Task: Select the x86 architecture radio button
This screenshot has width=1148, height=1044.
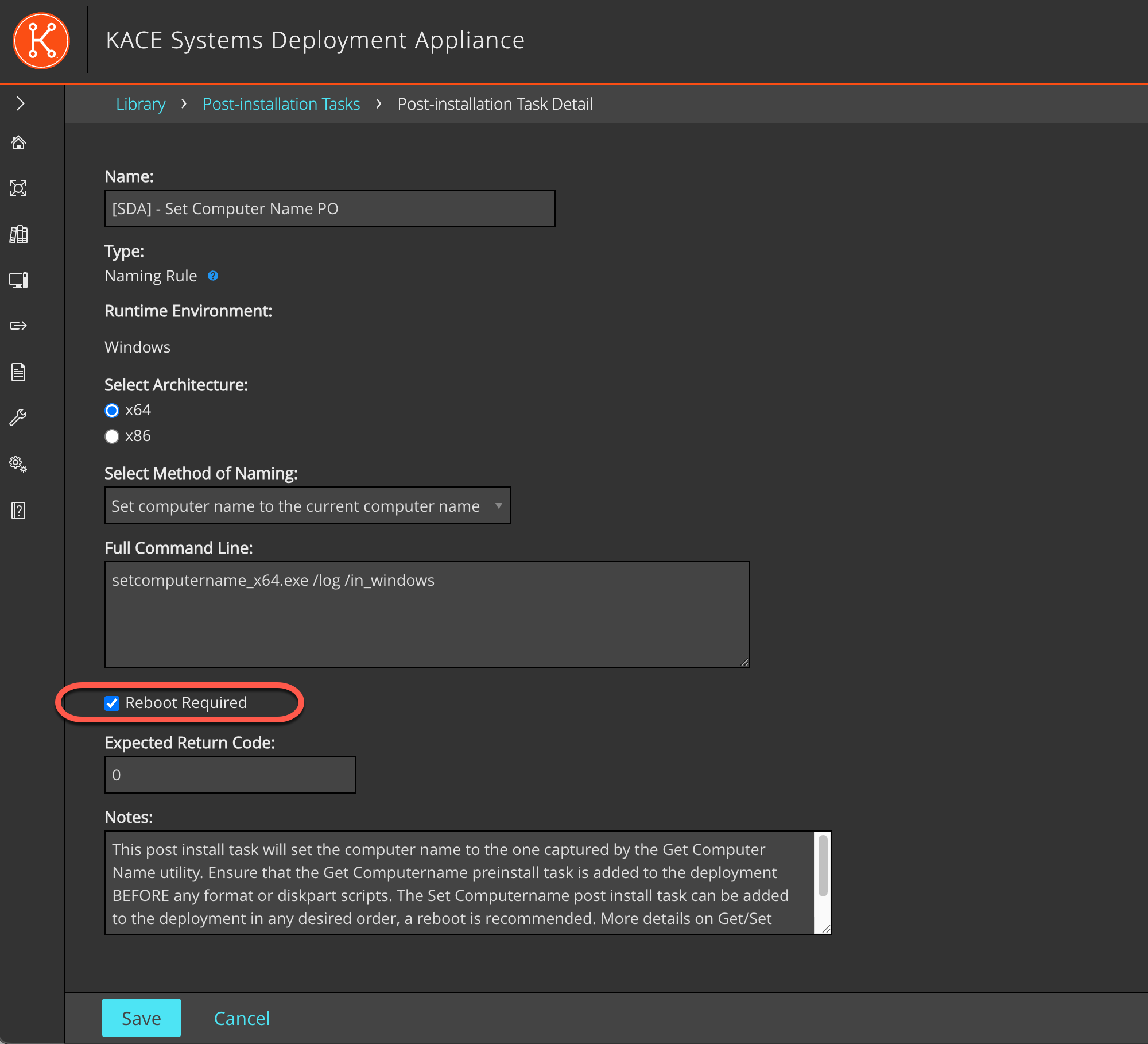Action: click(112, 436)
